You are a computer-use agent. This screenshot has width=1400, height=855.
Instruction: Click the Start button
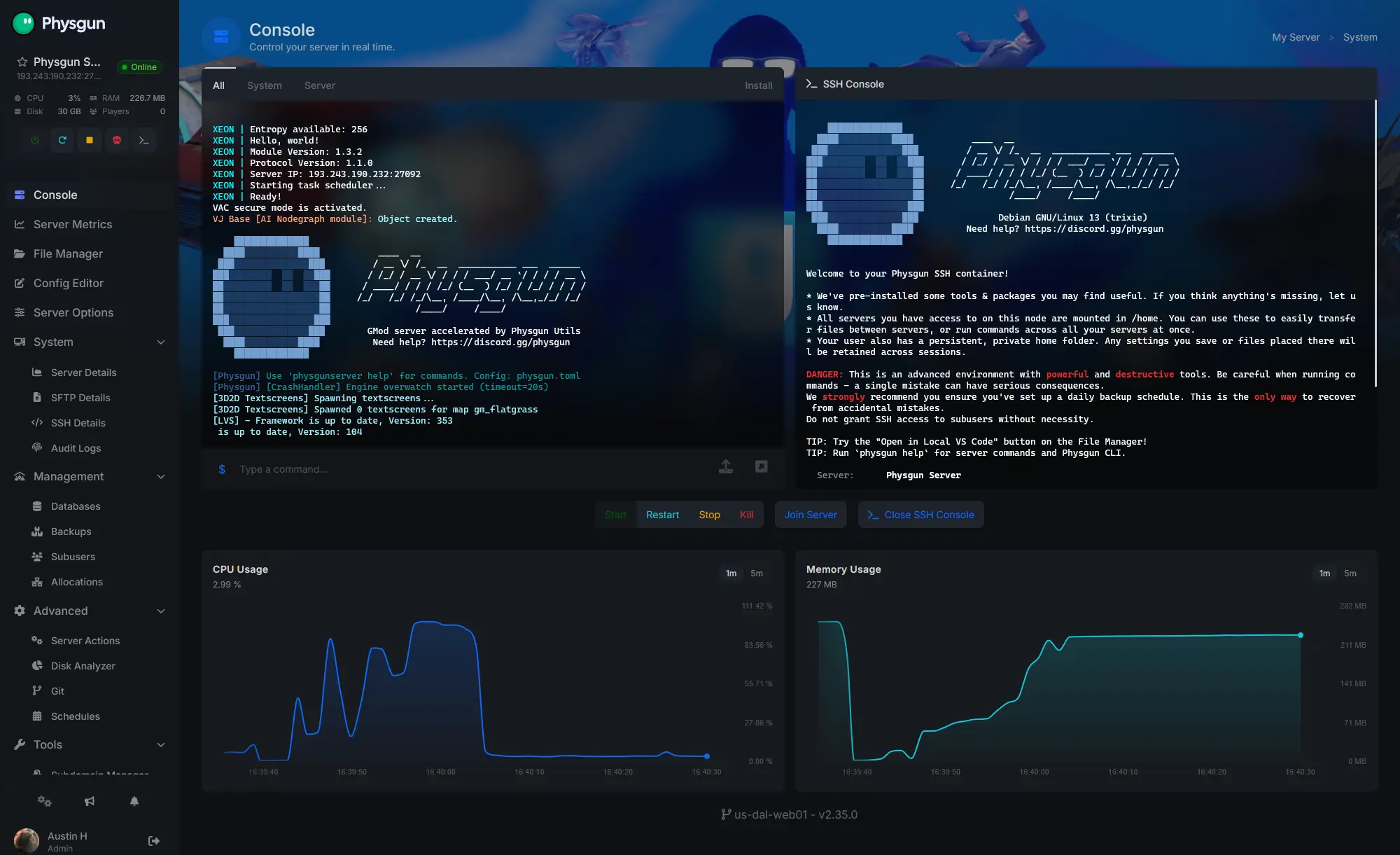coord(616,515)
